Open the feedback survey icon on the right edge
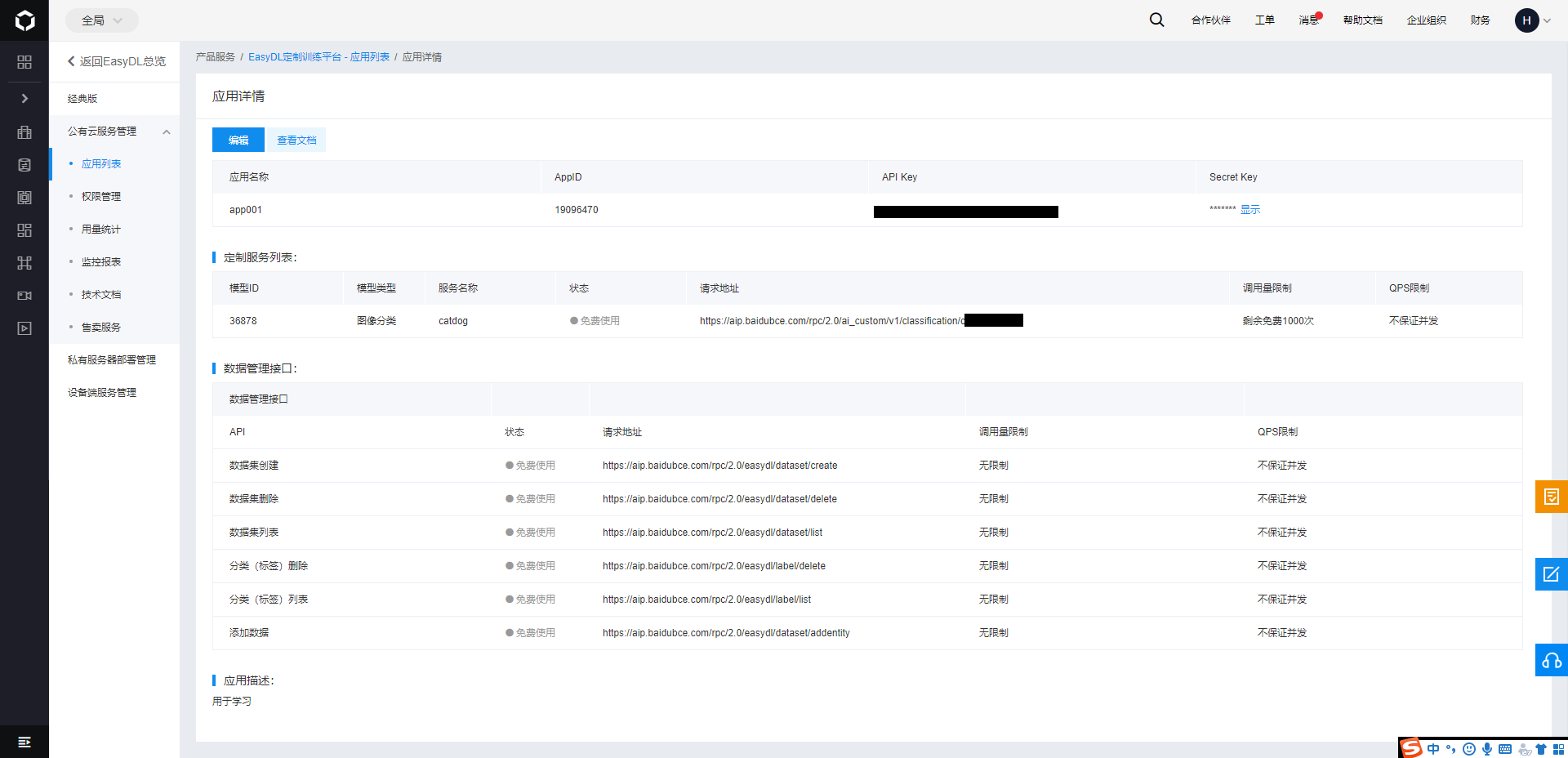The height and width of the screenshot is (758, 1568). pos(1551,496)
